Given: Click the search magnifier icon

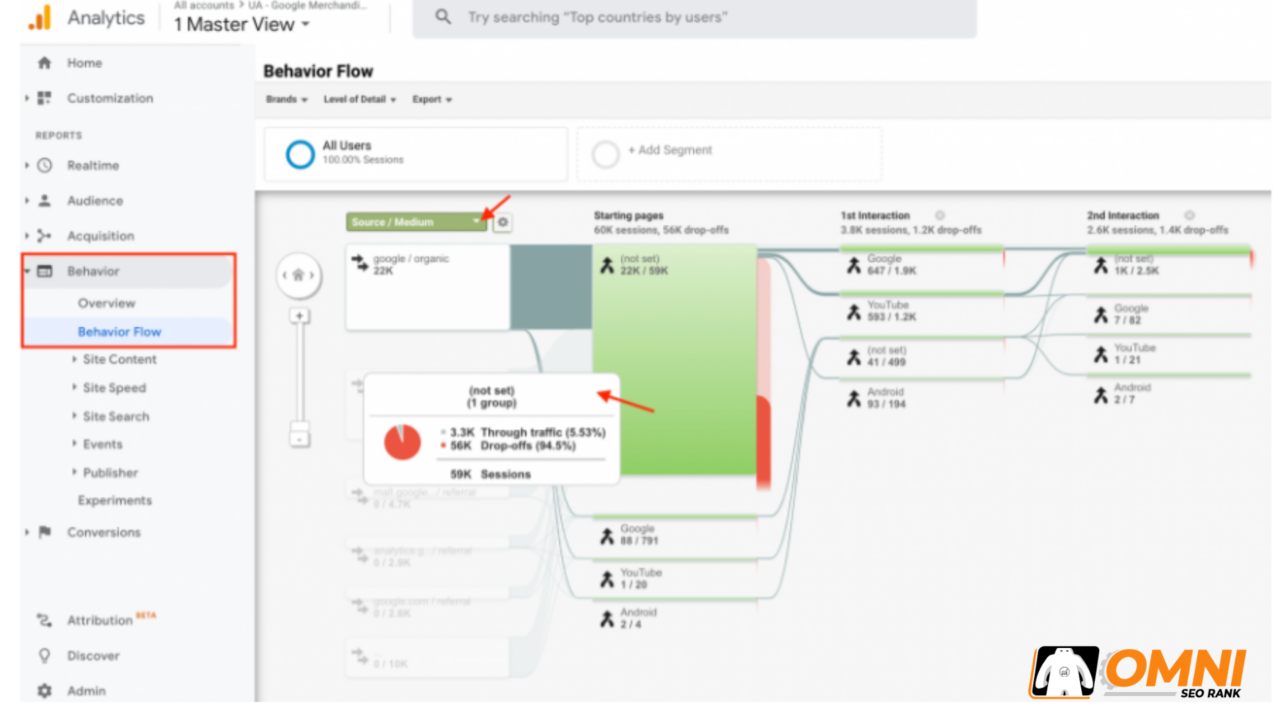Looking at the screenshot, I should [x=443, y=17].
